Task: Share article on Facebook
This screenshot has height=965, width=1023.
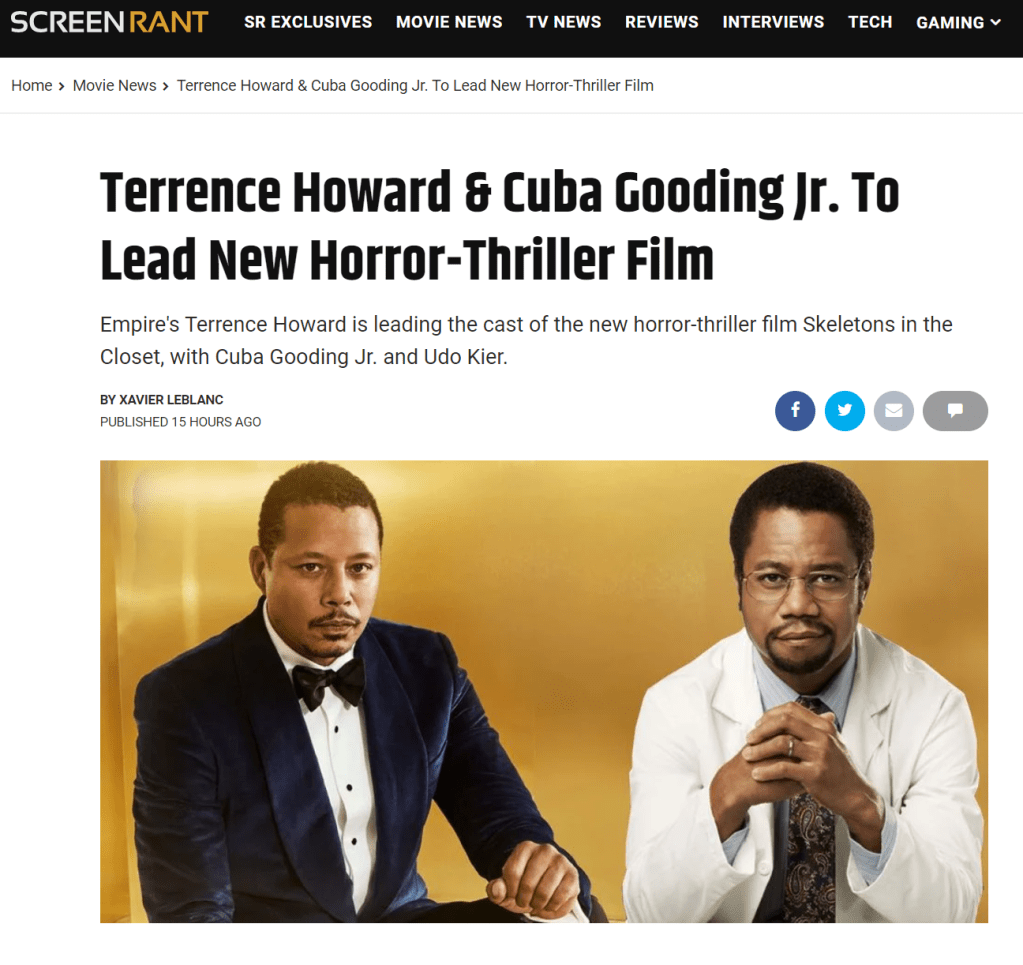Action: click(795, 411)
